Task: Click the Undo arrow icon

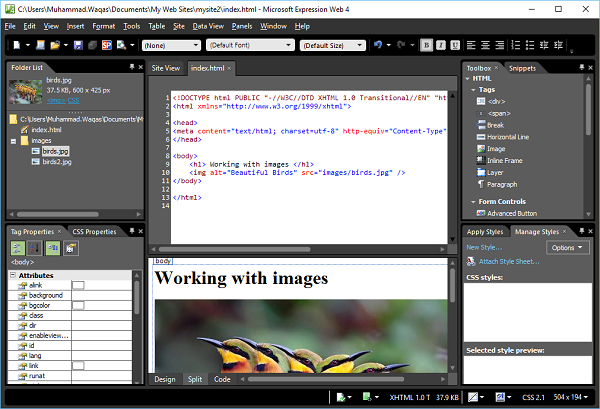Action: [376, 45]
